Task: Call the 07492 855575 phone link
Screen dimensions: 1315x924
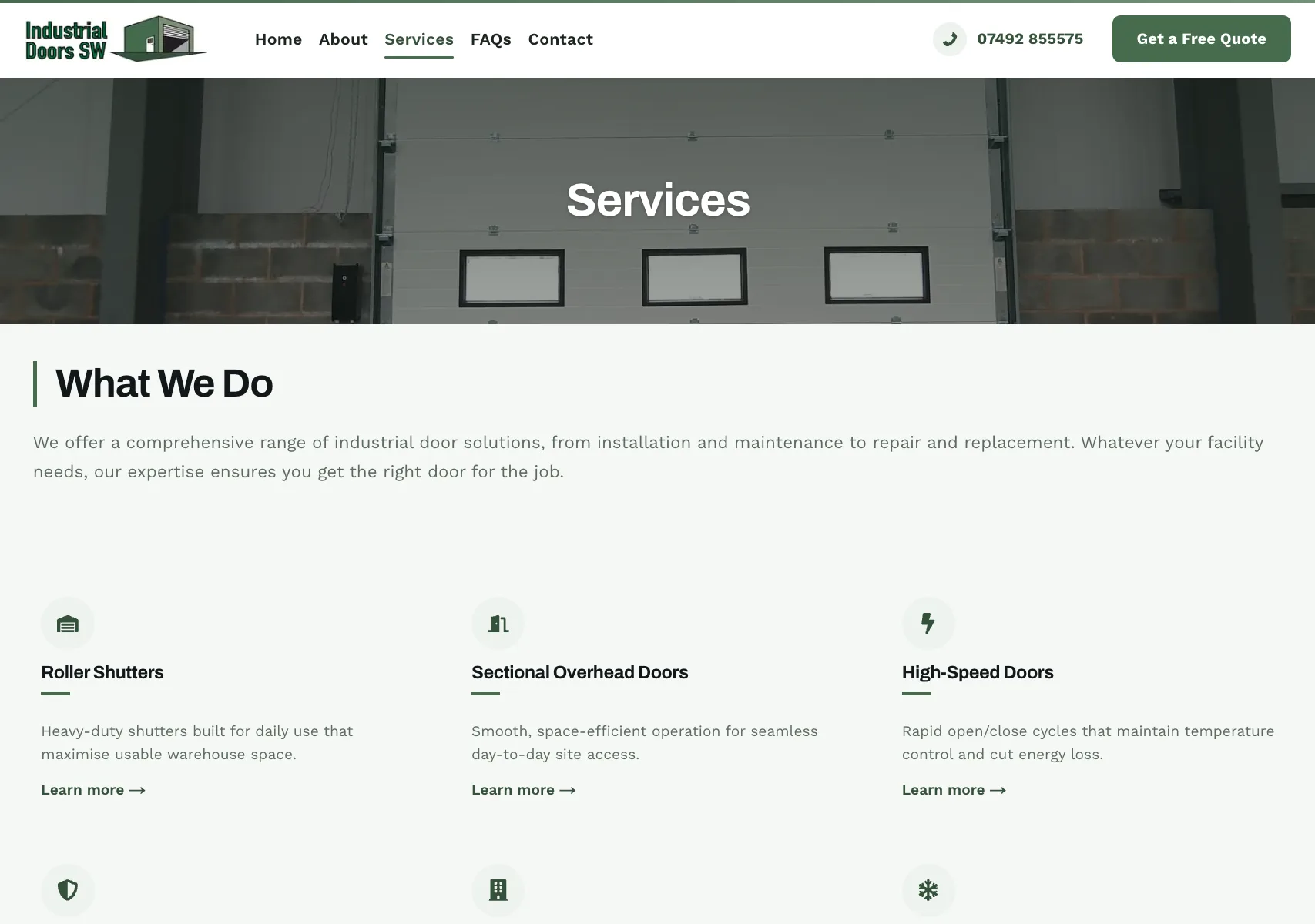Action: [x=1030, y=39]
